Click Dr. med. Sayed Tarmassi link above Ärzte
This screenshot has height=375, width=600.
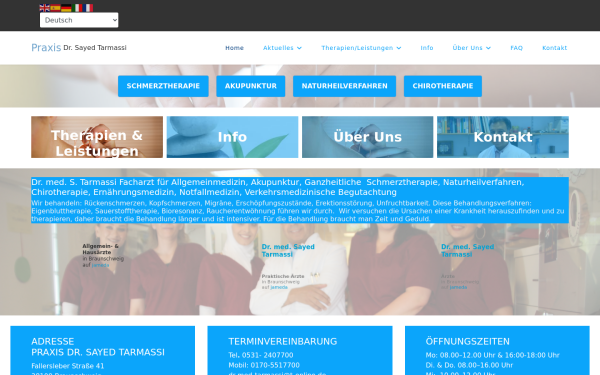pyautogui.click(x=468, y=251)
